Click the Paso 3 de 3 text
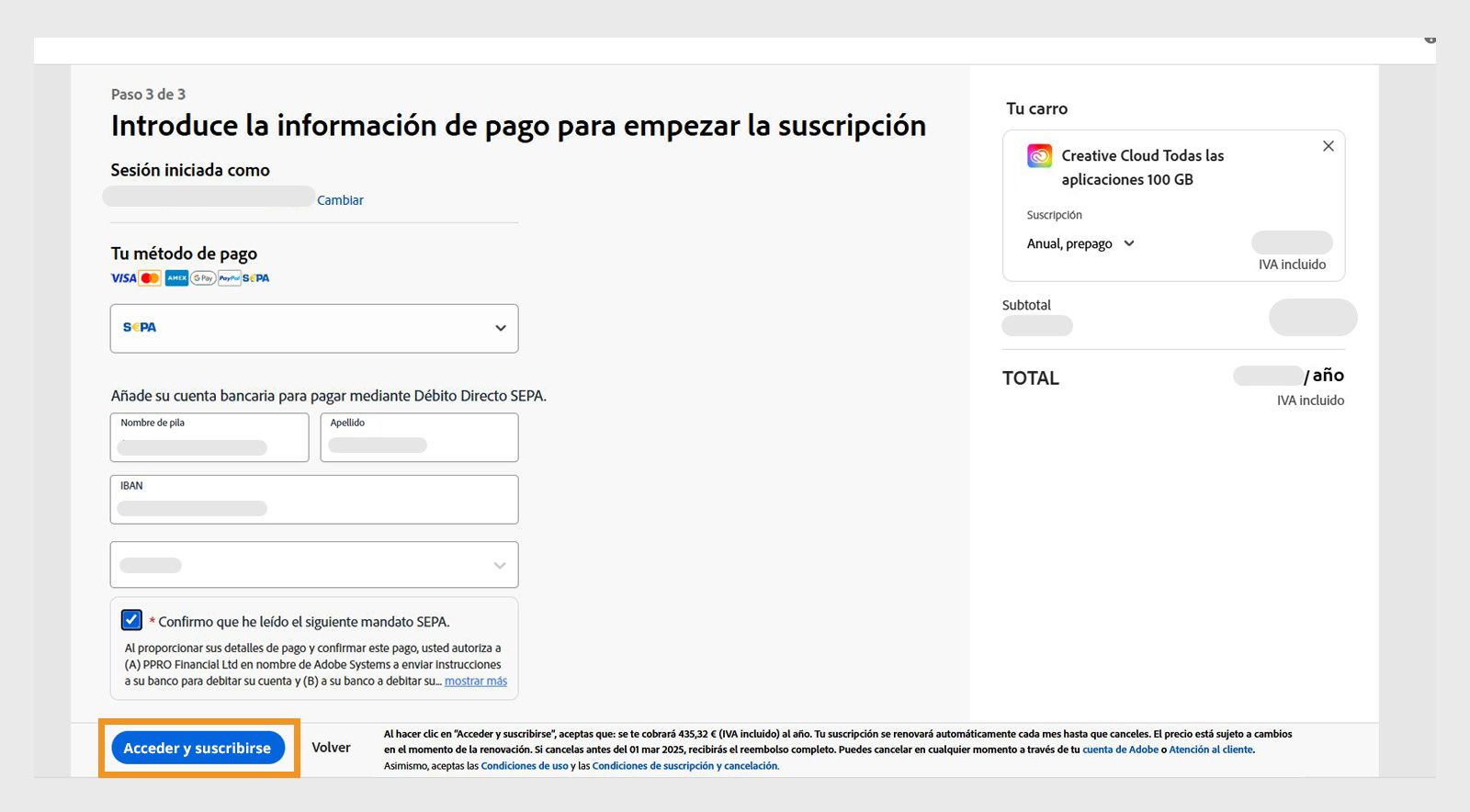The height and width of the screenshot is (812, 1470). click(148, 94)
